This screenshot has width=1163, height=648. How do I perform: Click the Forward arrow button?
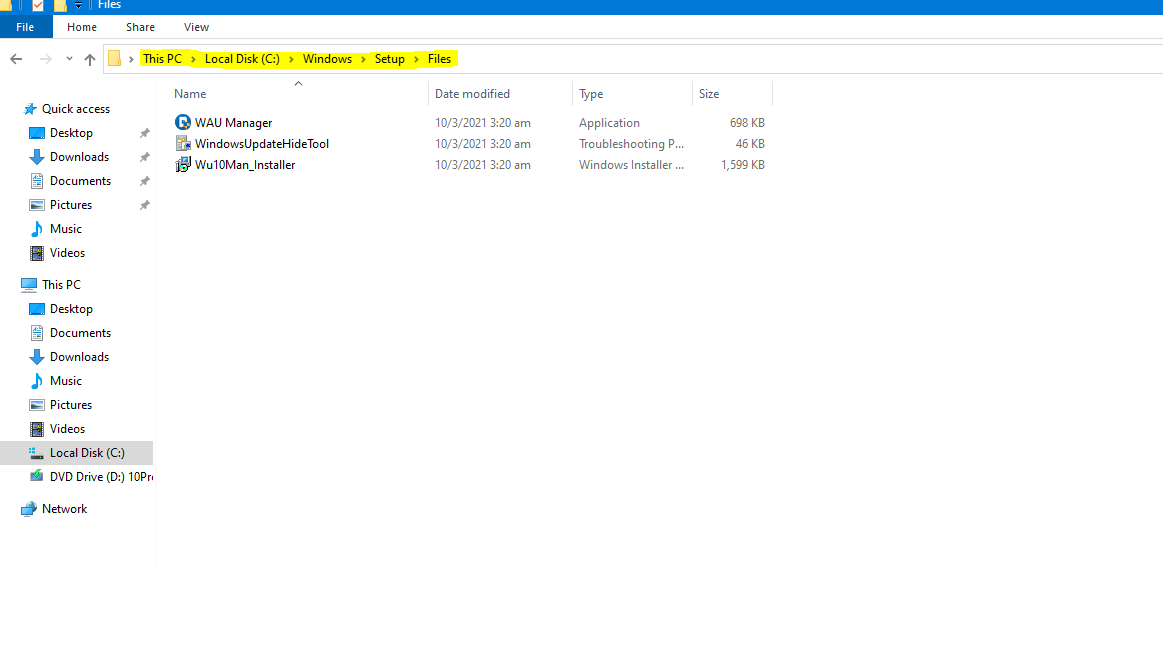coord(45,59)
